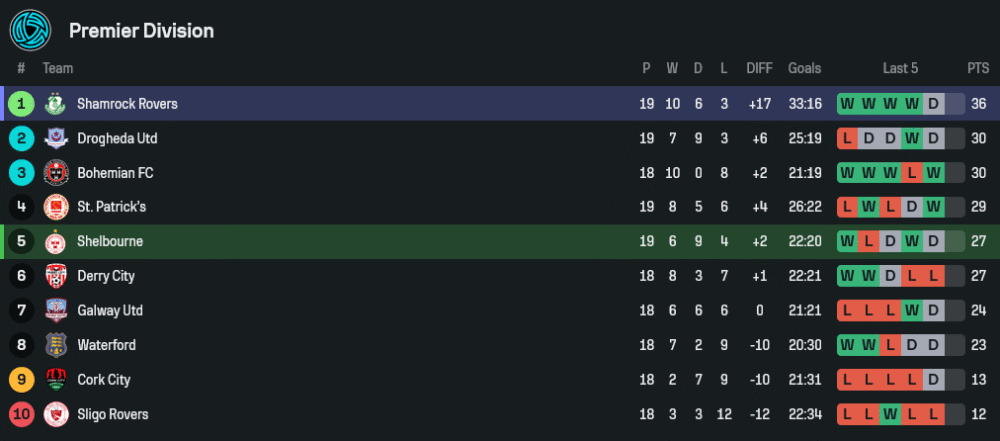Click the Shamrock Rovers club crest
1000x441 pixels.
pyautogui.click(x=56, y=104)
